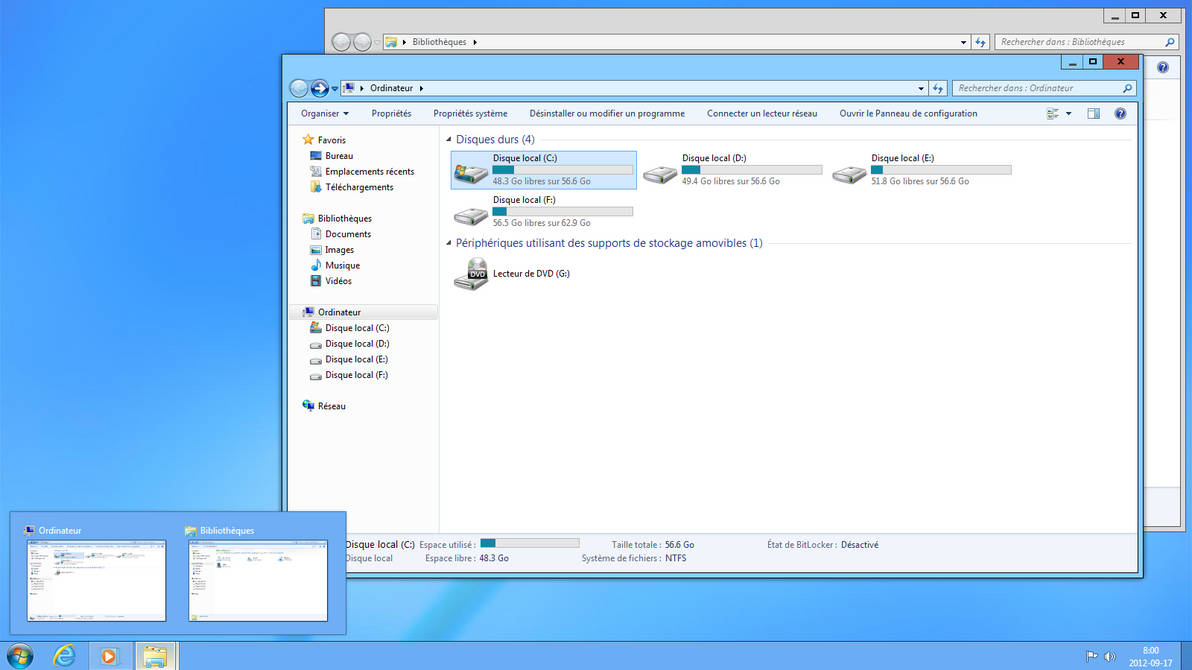Open the Organiser dropdown menu
The image size is (1192, 670).
pos(325,114)
